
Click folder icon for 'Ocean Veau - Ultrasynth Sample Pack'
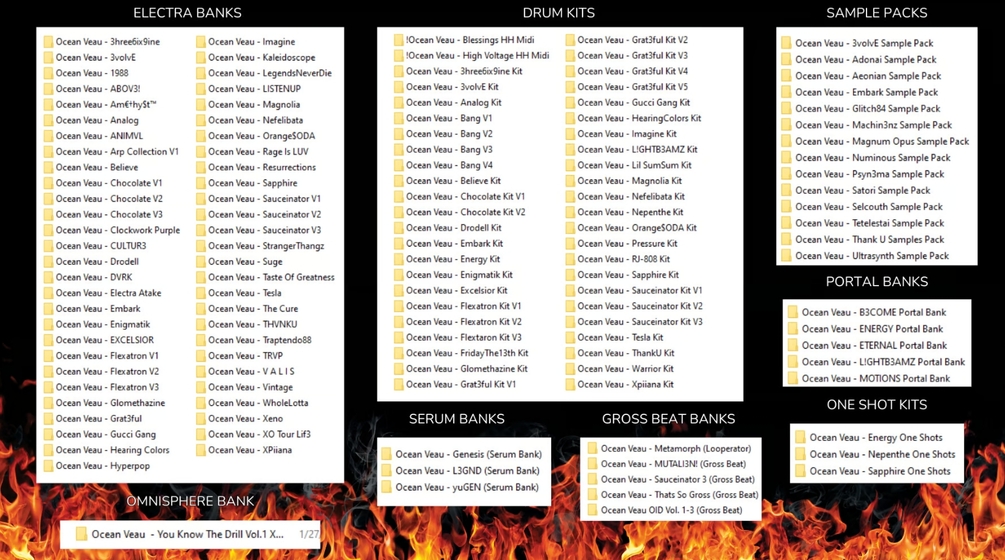pyautogui.click(x=786, y=256)
